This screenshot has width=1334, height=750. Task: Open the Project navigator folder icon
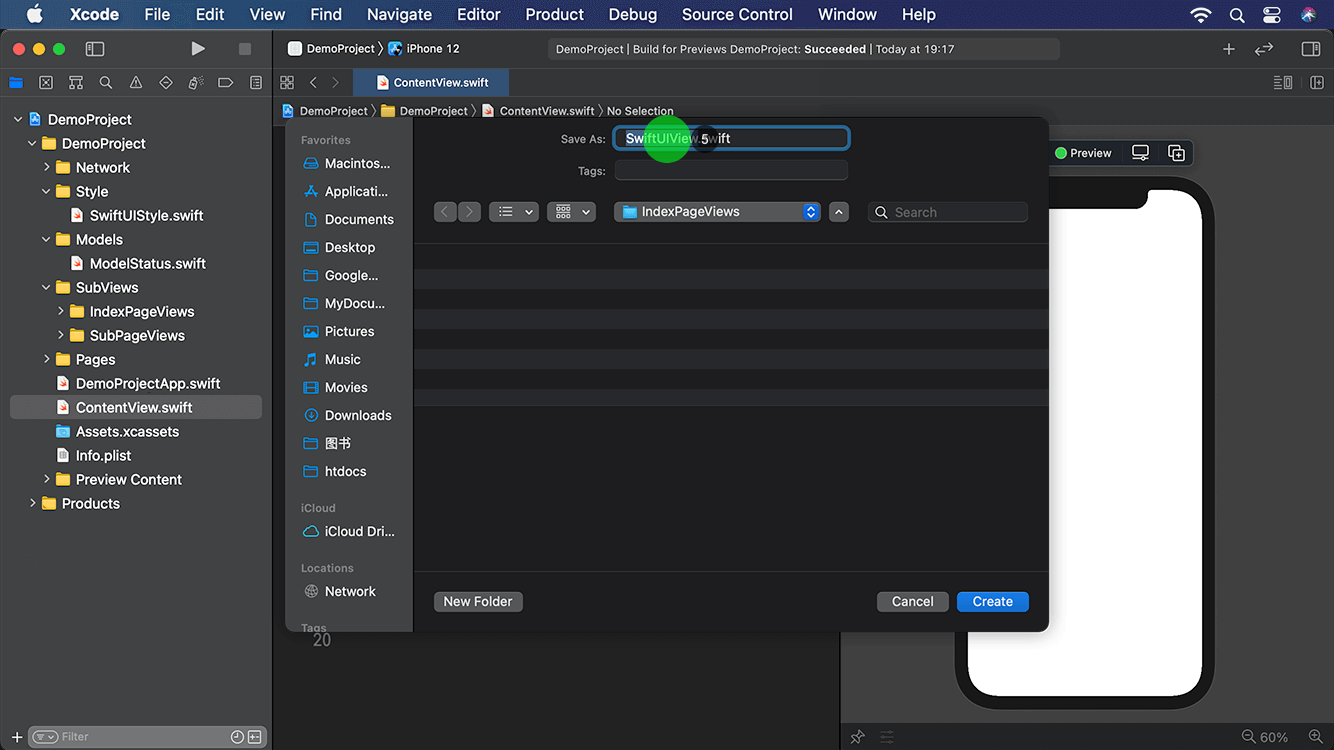click(16, 83)
